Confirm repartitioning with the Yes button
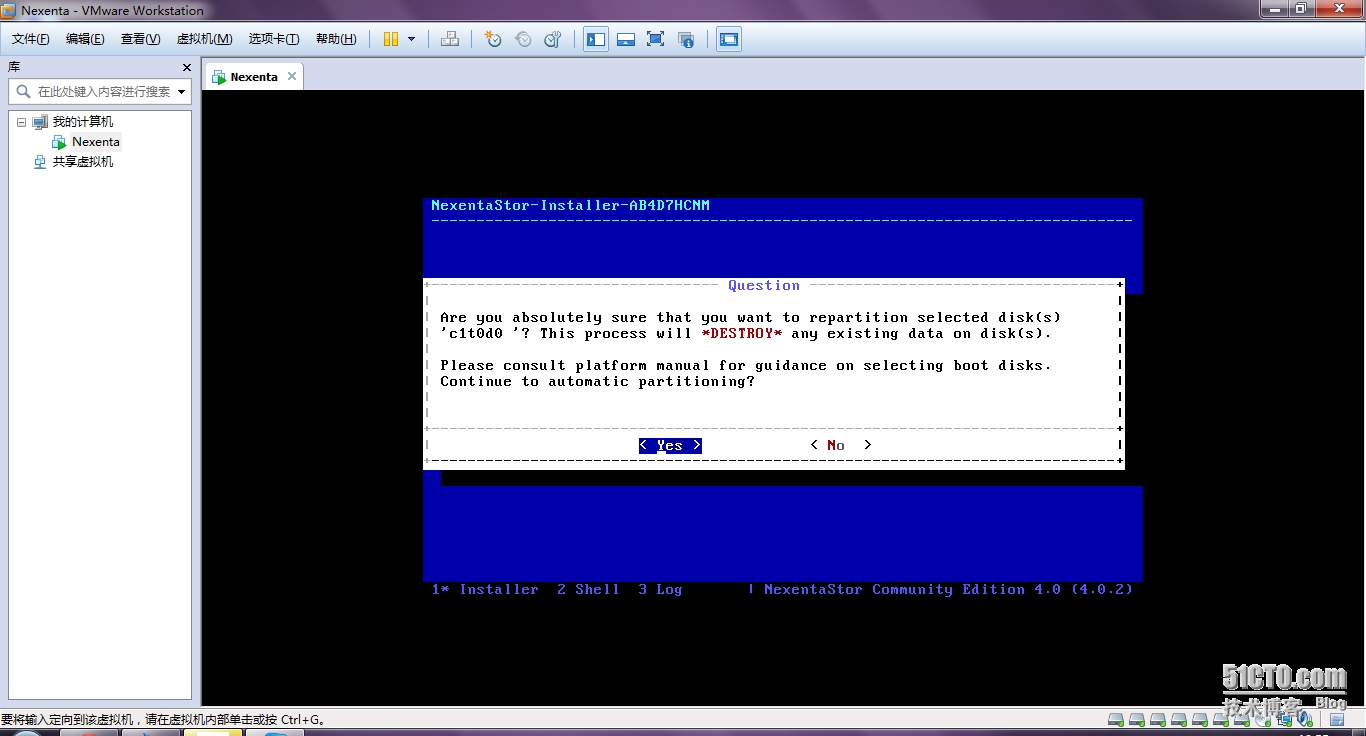 tap(670, 445)
